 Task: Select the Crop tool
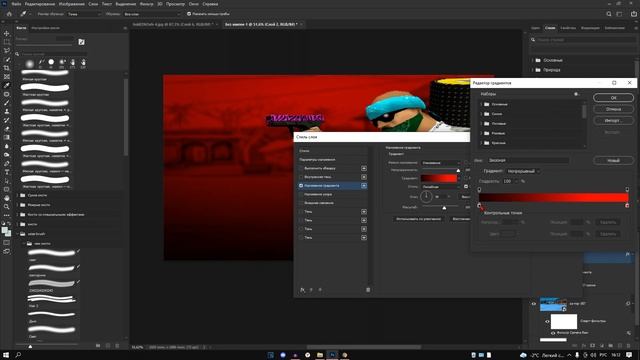point(7,68)
